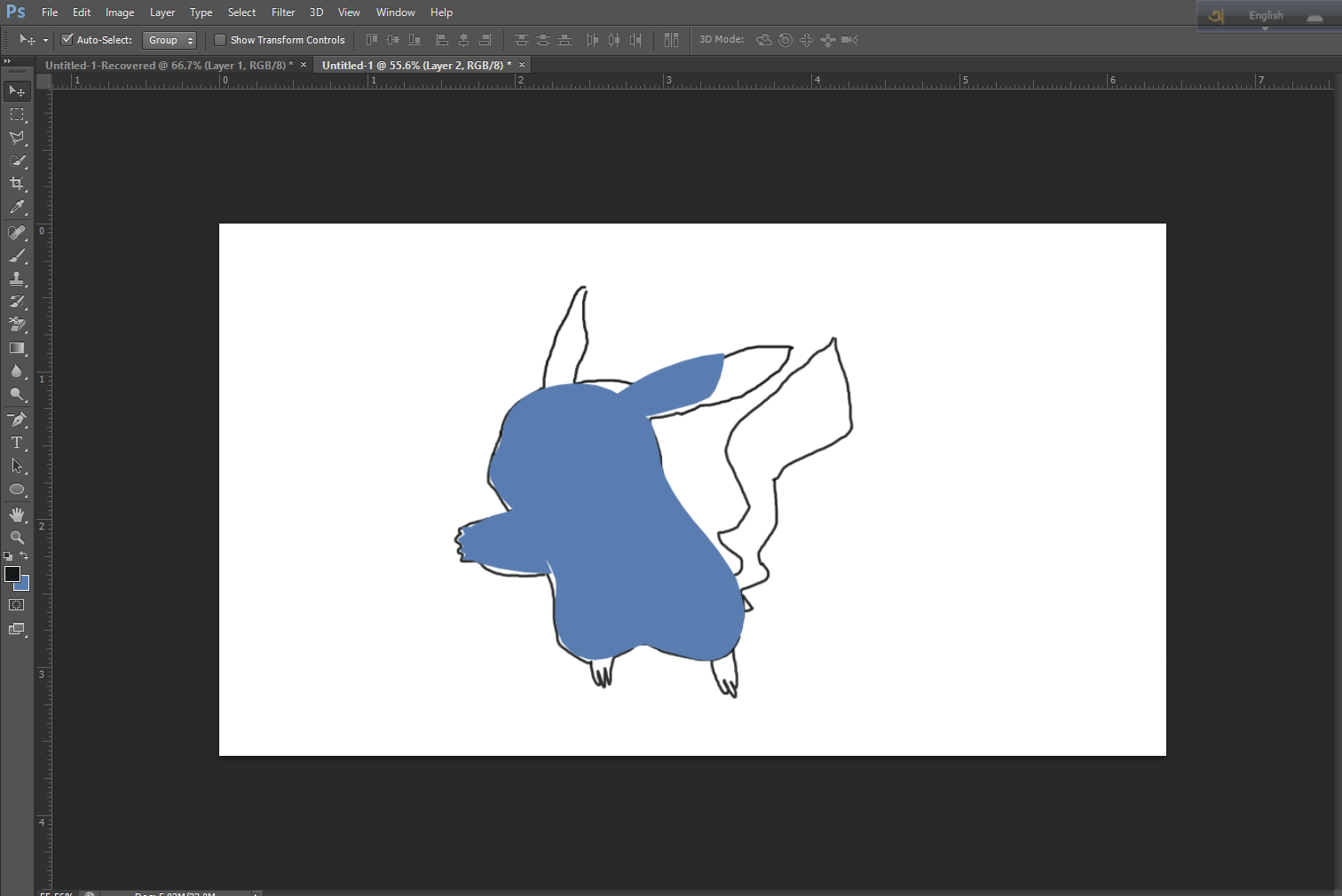
Task: Enable Show Transform Controls checkbox
Action: tap(220, 40)
